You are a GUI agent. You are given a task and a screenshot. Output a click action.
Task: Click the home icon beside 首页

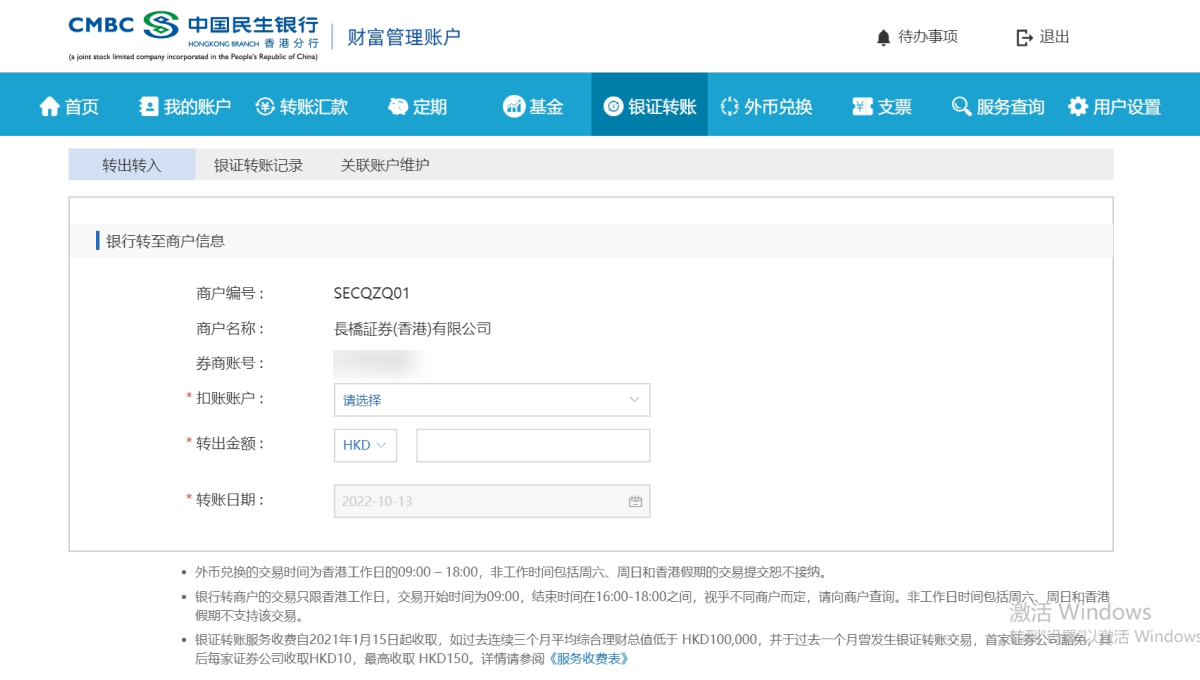pyautogui.click(x=50, y=106)
